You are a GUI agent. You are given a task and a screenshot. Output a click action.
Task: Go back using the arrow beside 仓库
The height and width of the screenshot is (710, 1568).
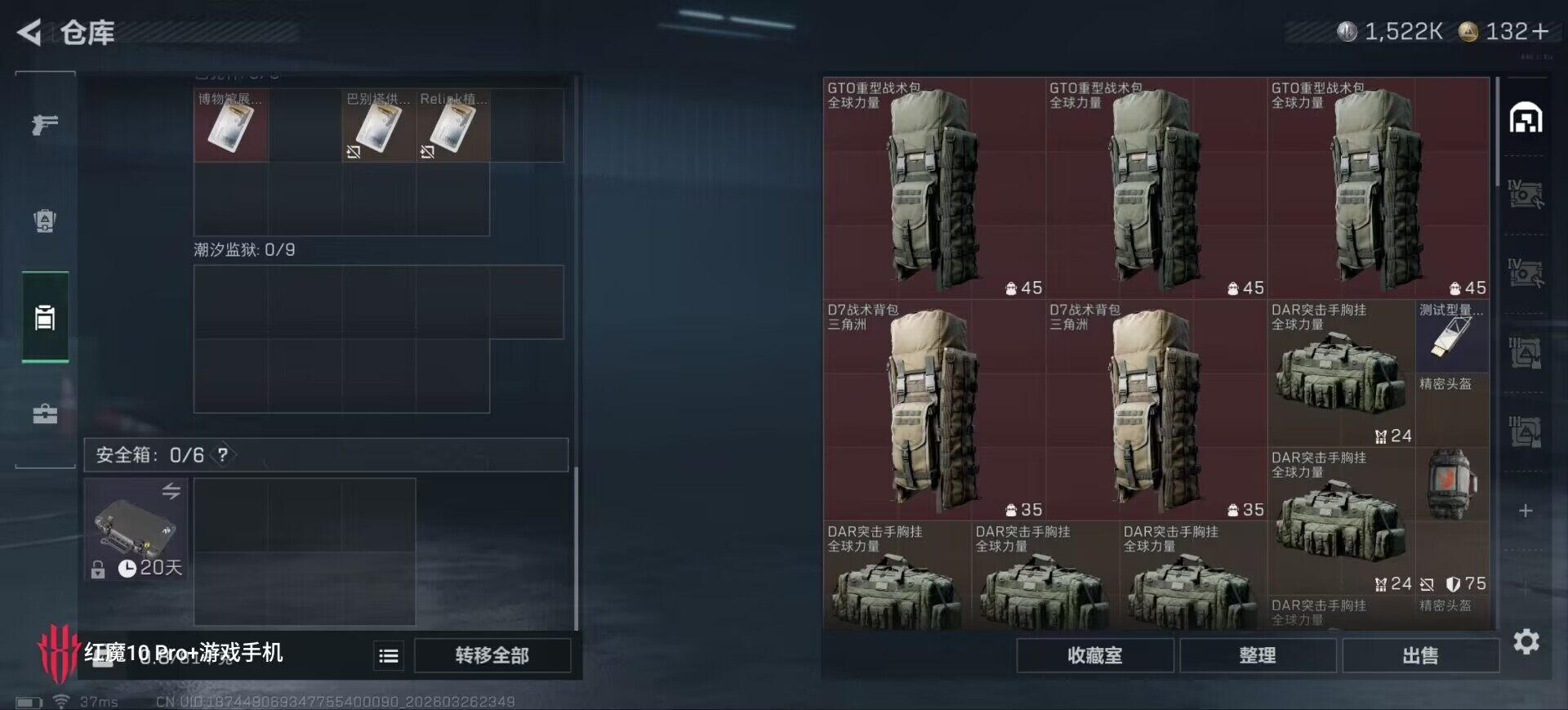click(x=29, y=33)
